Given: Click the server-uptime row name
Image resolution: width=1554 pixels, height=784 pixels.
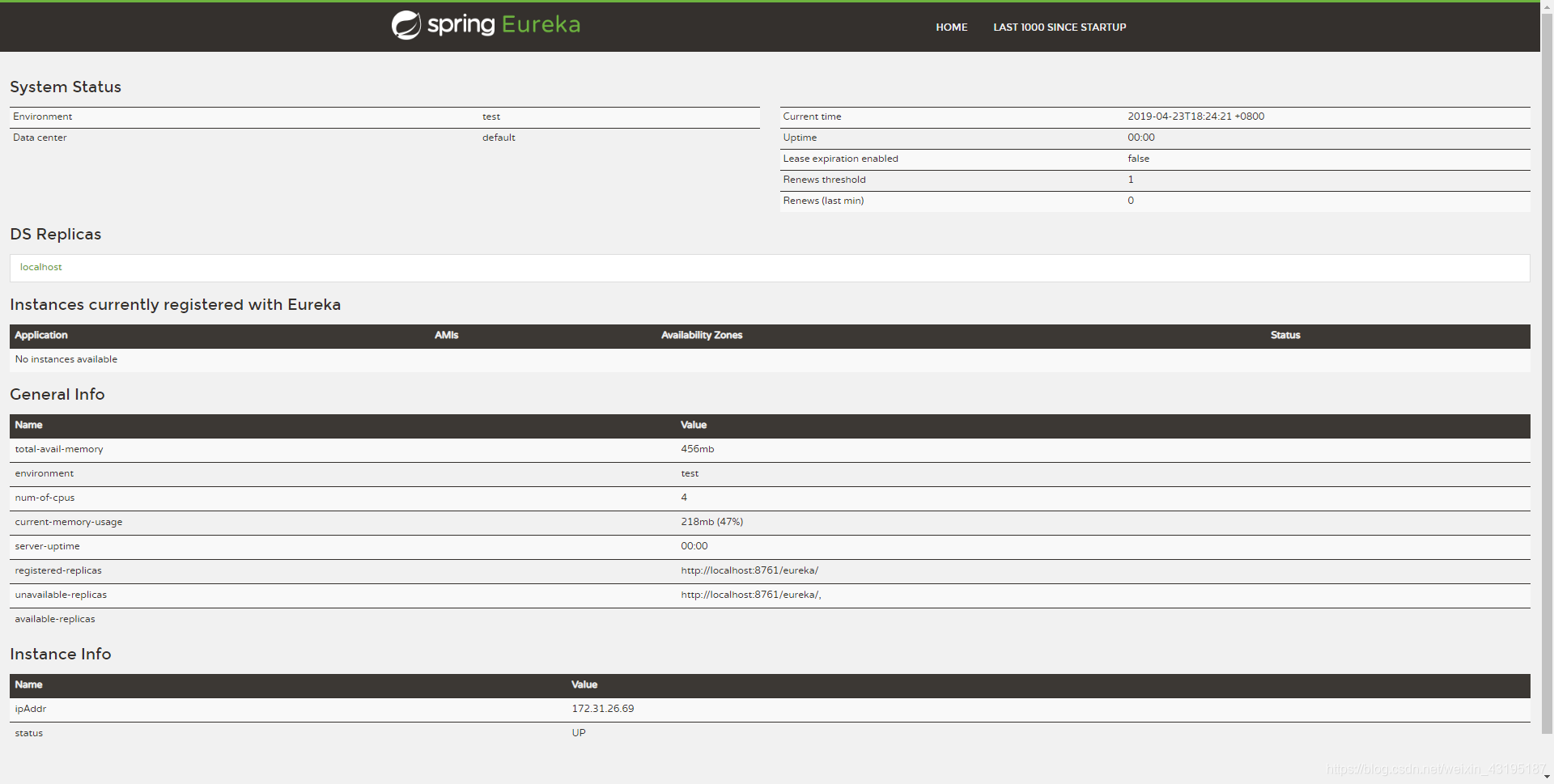Looking at the screenshot, I should coord(47,546).
